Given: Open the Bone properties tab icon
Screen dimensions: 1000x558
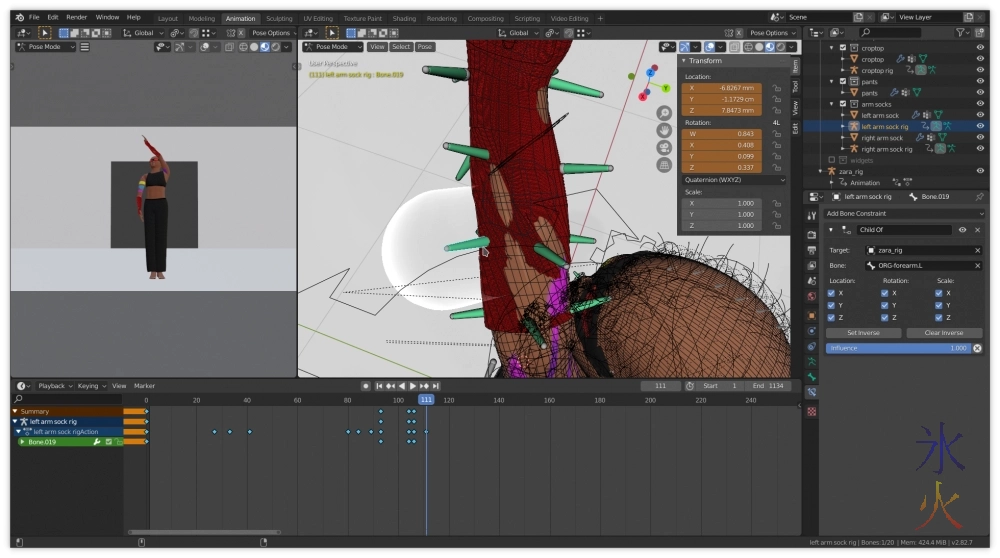Looking at the screenshot, I should coord(811,376).
